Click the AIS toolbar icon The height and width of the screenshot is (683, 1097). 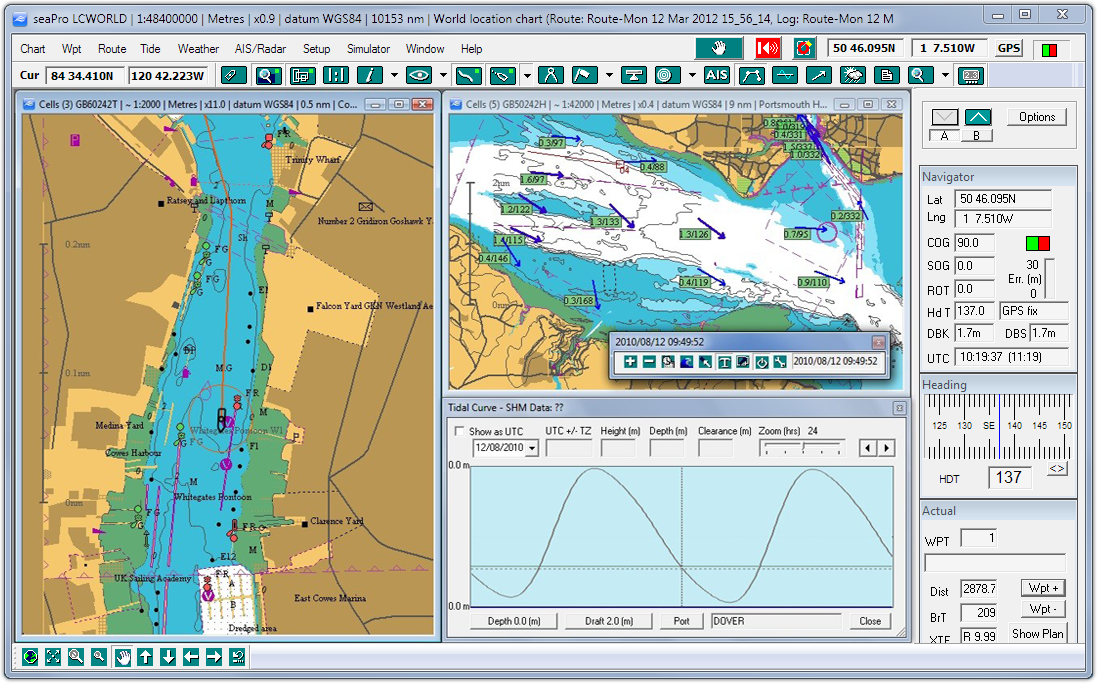click(x=716, y=75)
